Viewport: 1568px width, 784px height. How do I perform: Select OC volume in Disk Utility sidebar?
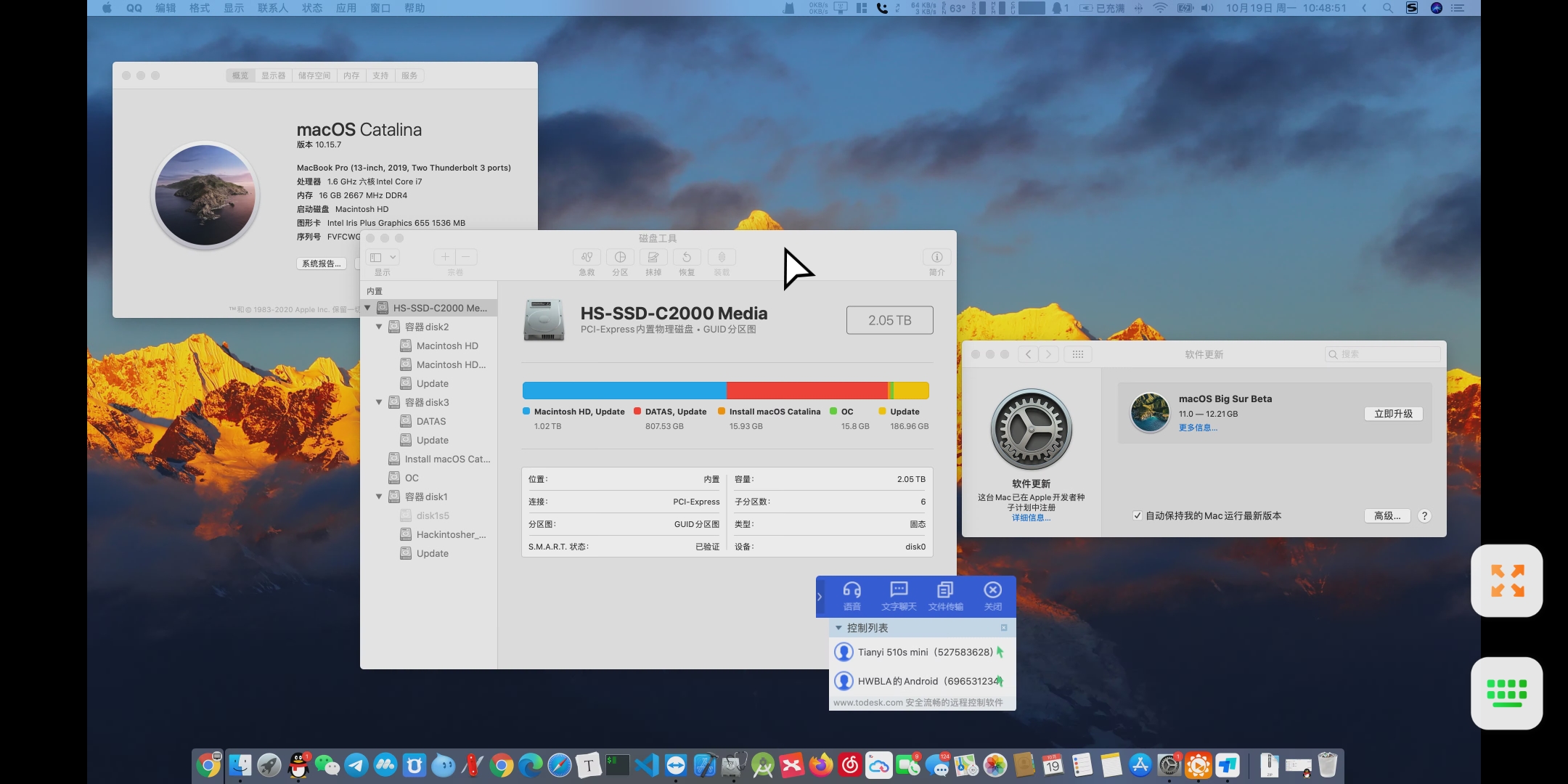[429, 478]
